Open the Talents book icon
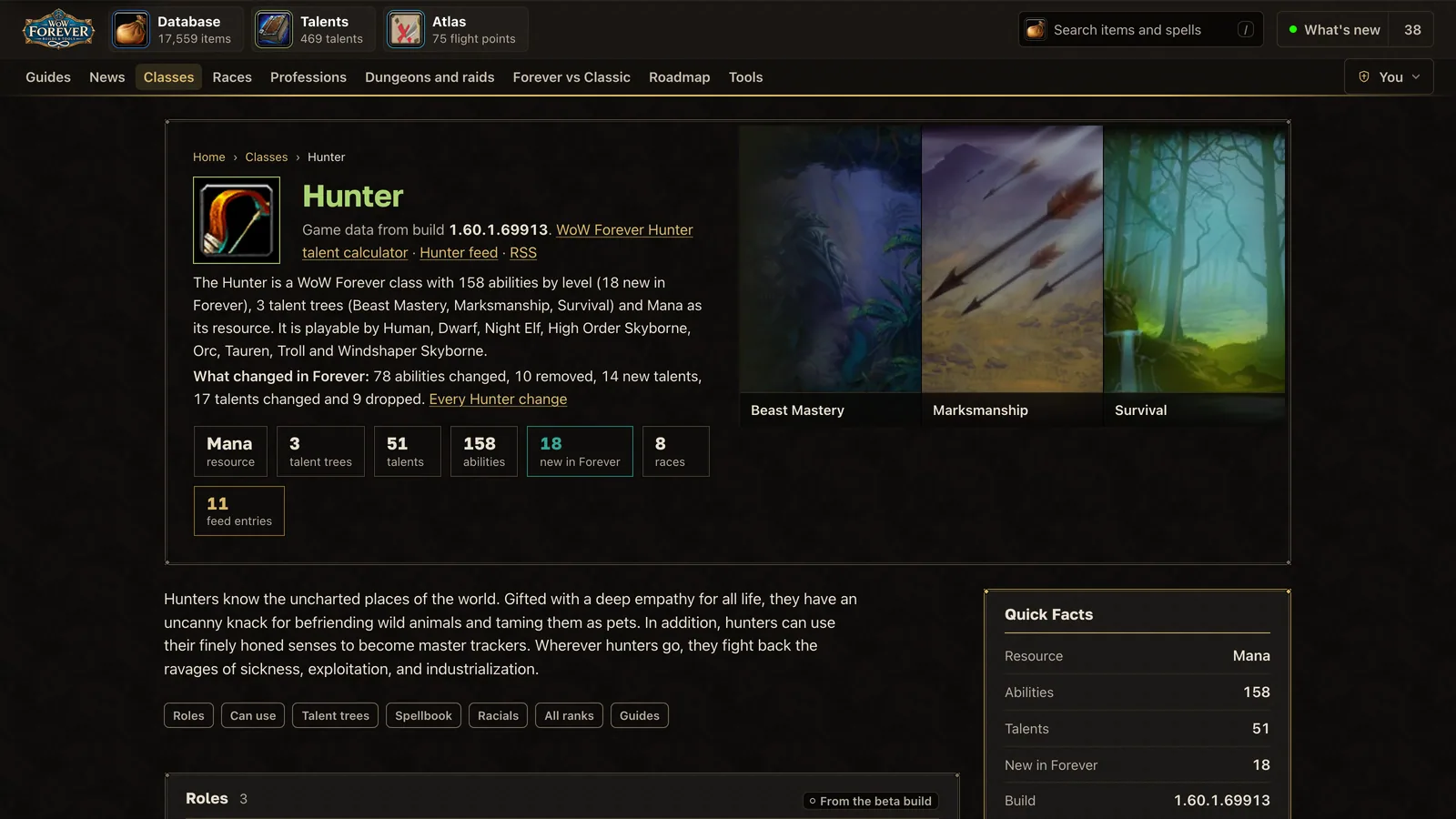The width and height of the screenshot is (1456, 819). [x=273, y=29]
